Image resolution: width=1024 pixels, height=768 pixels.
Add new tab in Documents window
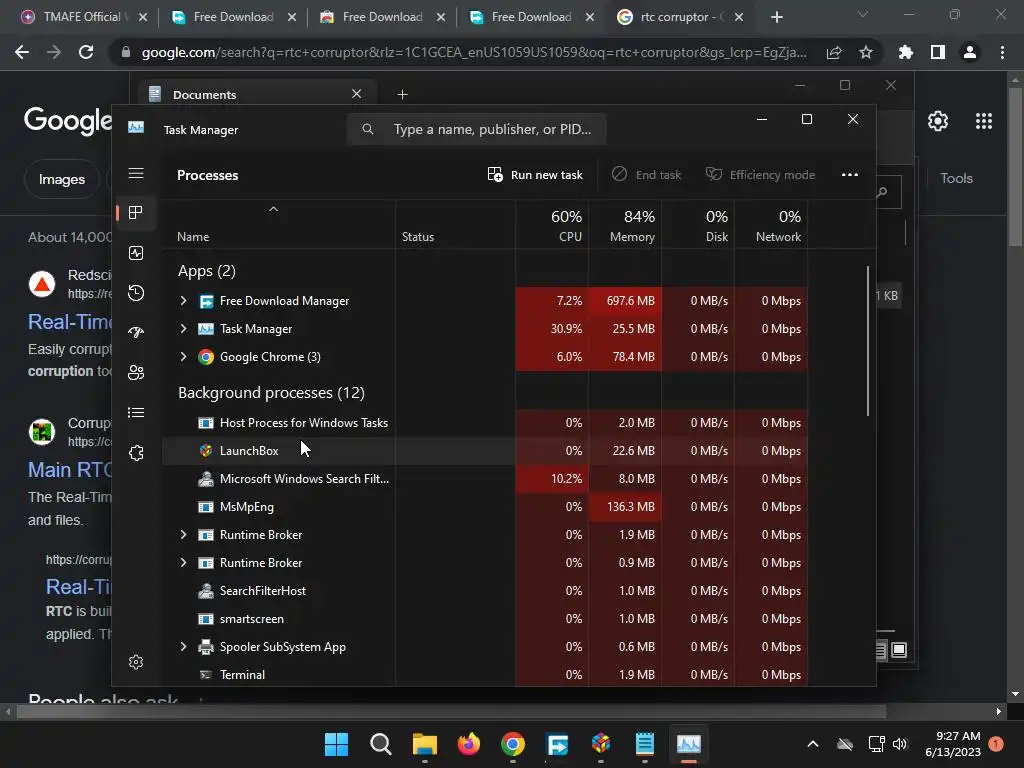coord(402,95)
